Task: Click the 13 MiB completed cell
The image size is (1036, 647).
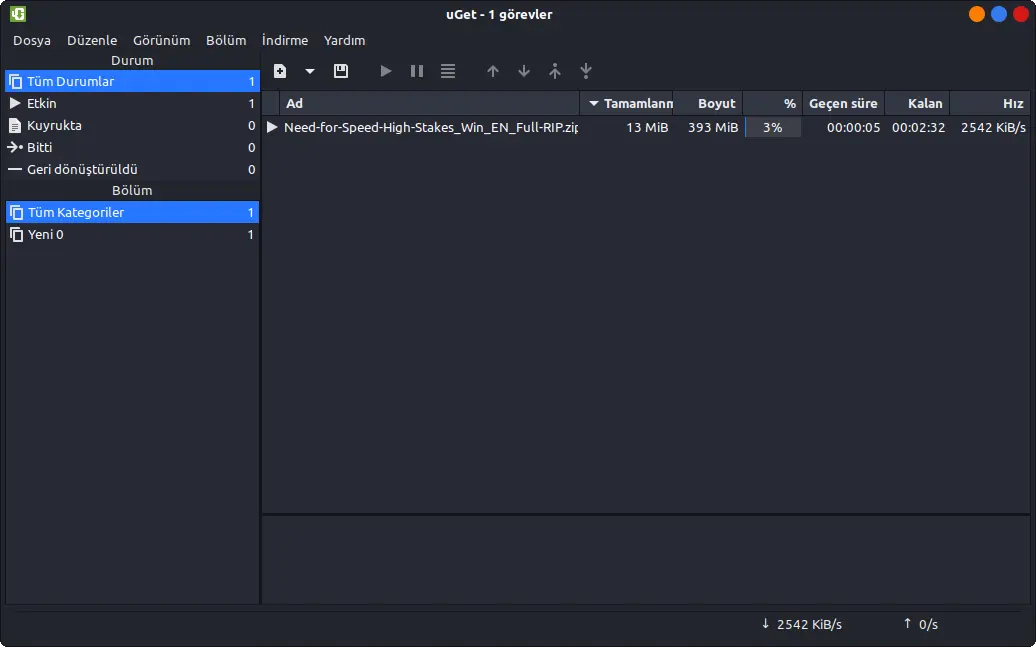Action: pyautogui.click(x=648, y=128)
